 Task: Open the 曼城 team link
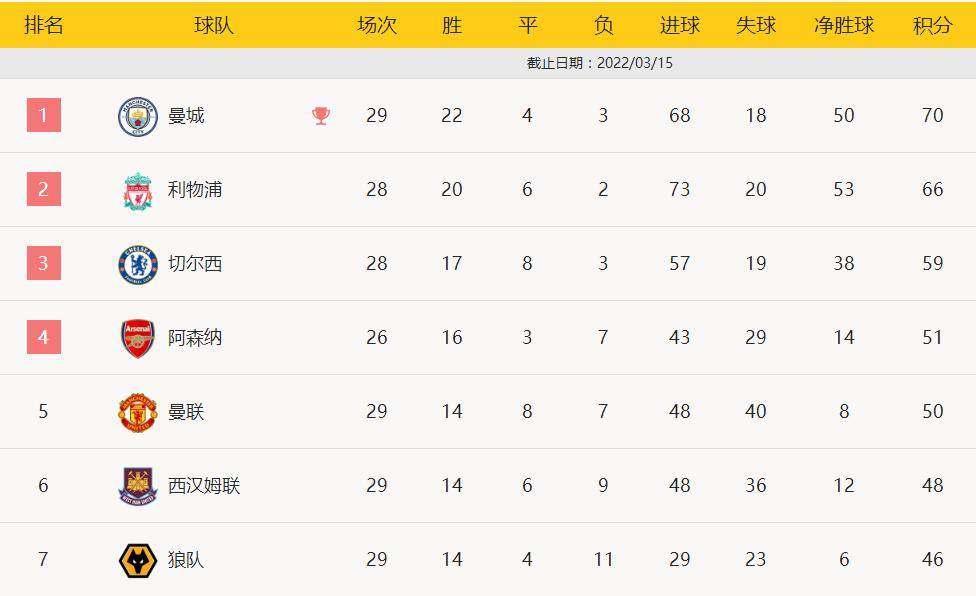pyautogui.click(x=186, y=116)
